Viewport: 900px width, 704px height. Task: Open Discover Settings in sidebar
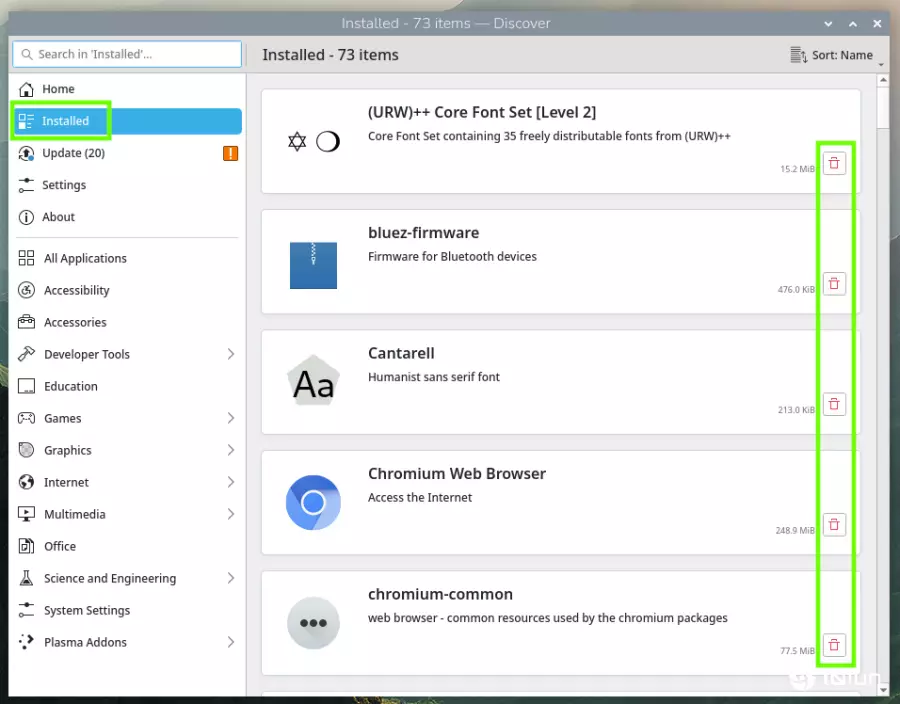point(64,185)
